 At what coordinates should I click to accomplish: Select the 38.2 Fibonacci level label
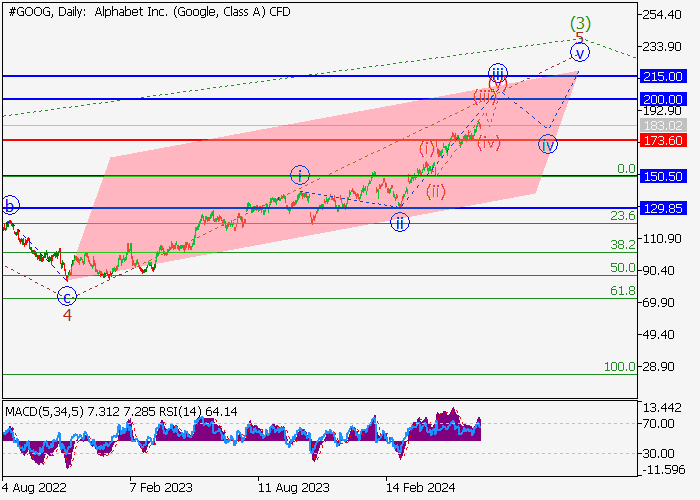(623, 245)
